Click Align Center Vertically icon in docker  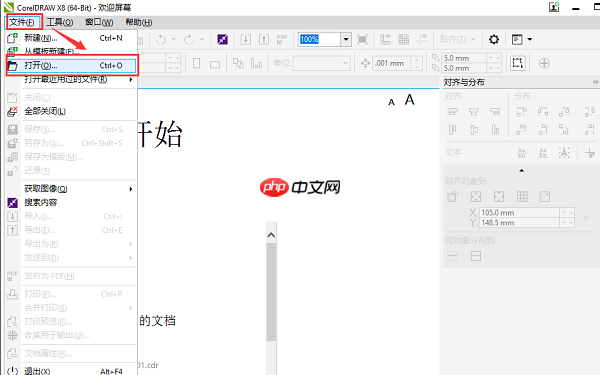[x=474, y=130]
